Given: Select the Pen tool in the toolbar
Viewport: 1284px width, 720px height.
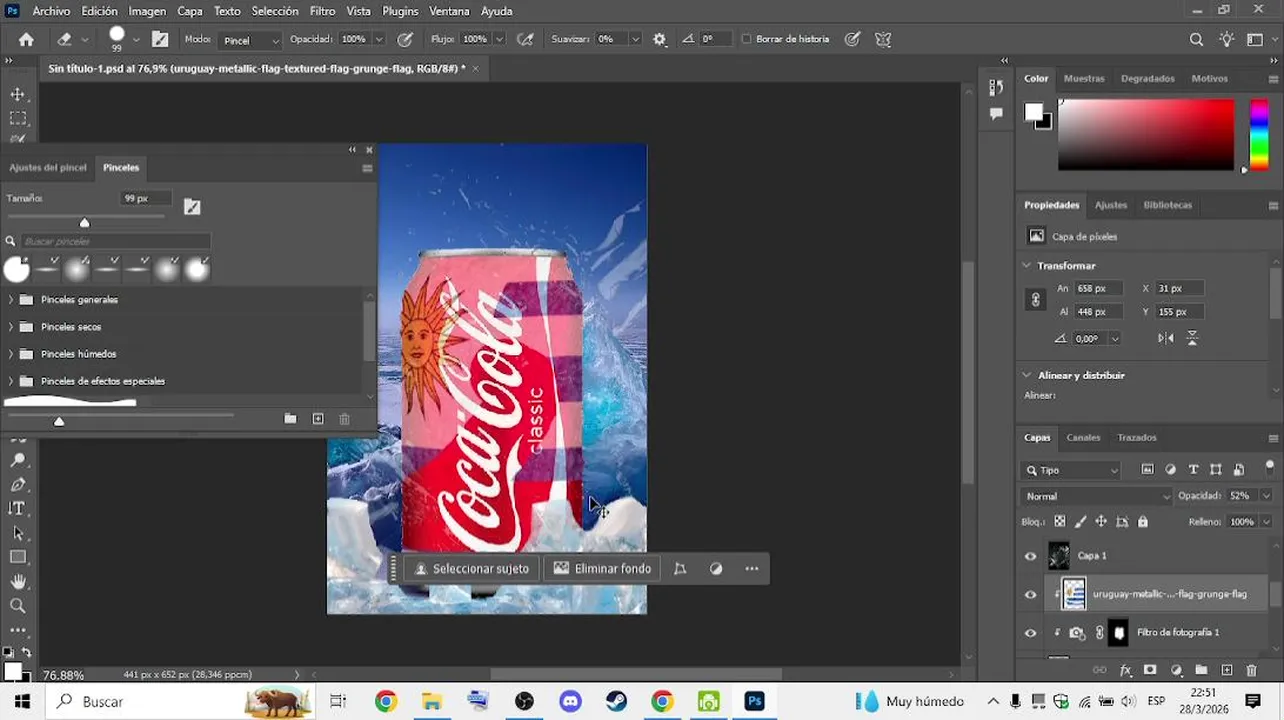Looking at the screenshot, I should click(18, 484).
